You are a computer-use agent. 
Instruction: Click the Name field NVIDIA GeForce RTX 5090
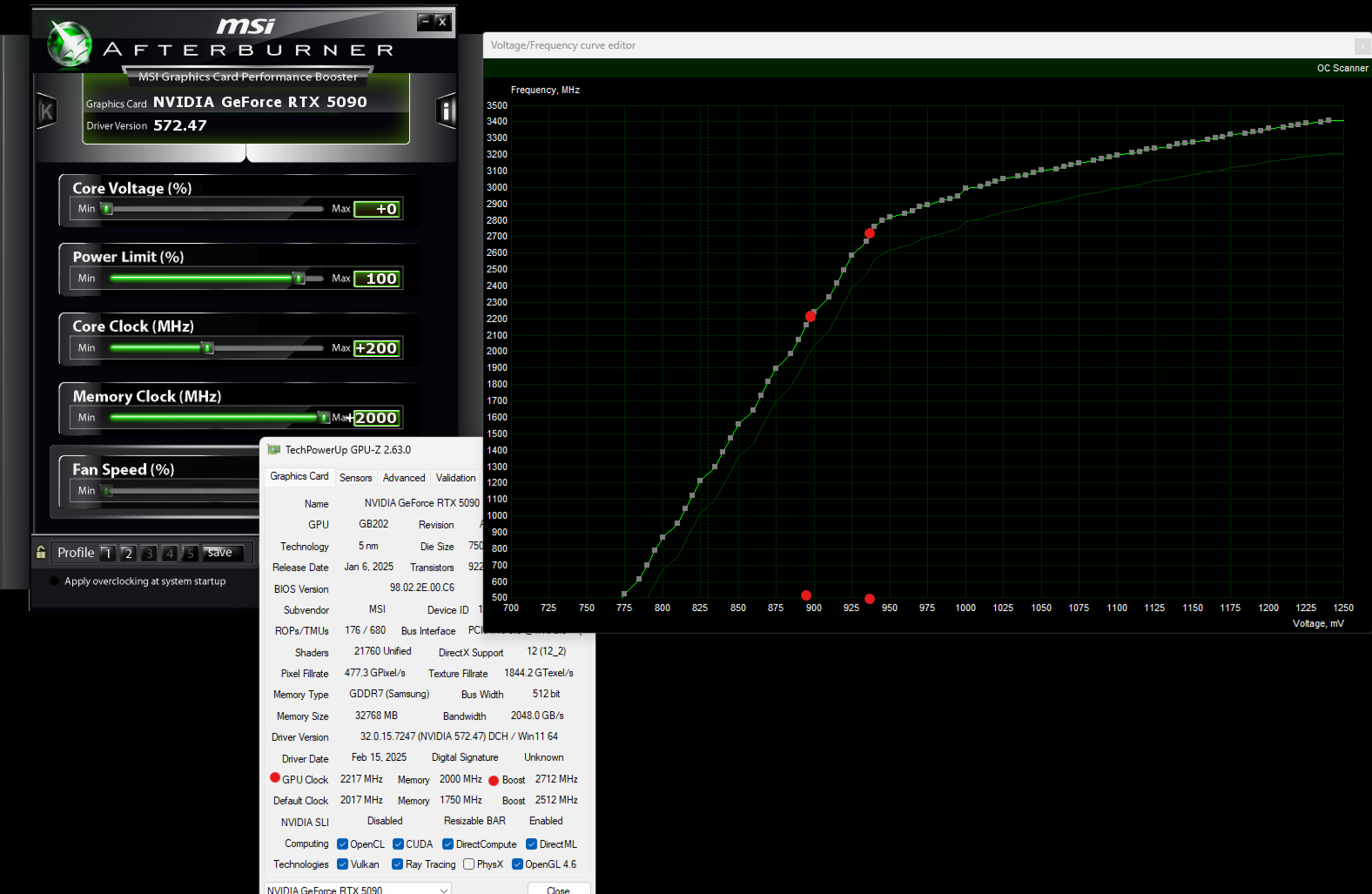tap(421, 503)
